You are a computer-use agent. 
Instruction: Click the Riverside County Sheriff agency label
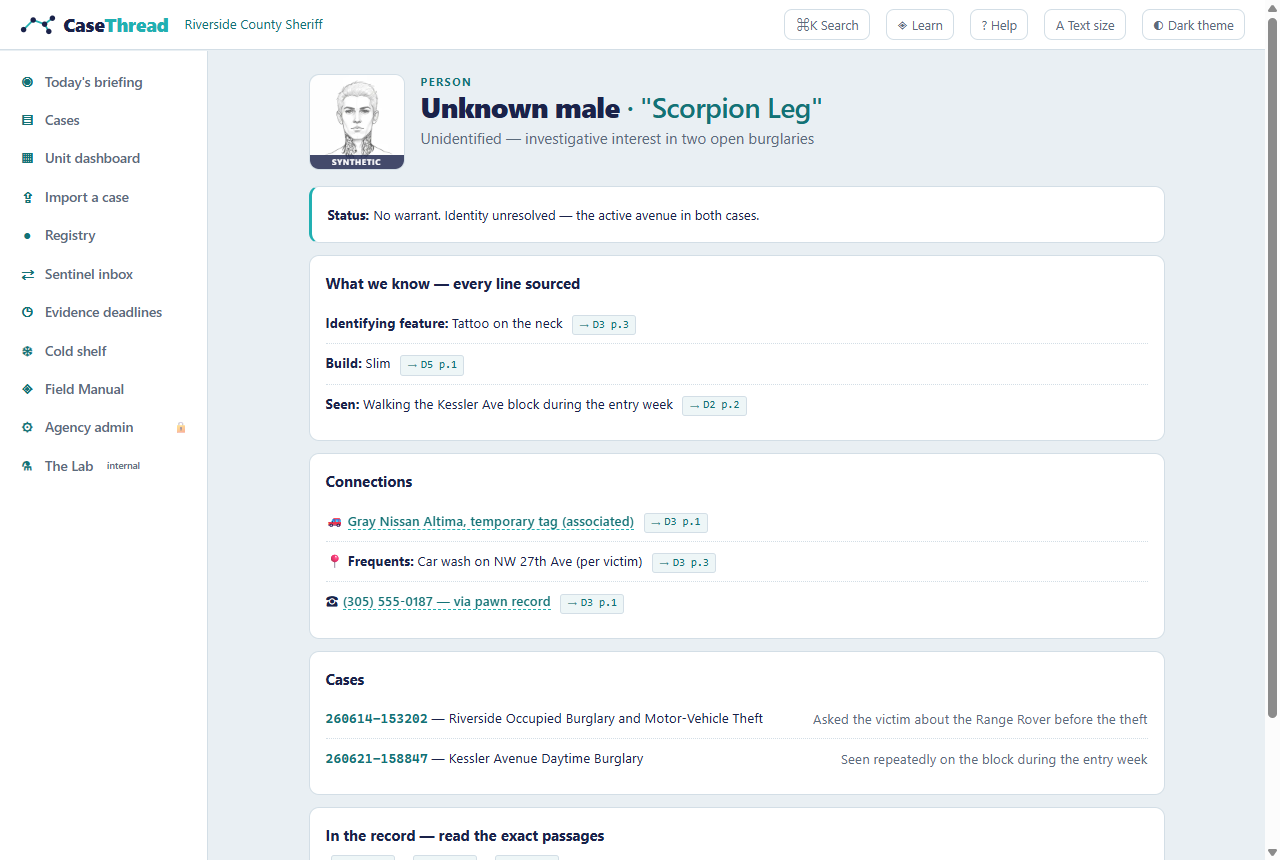click(254, 24)
